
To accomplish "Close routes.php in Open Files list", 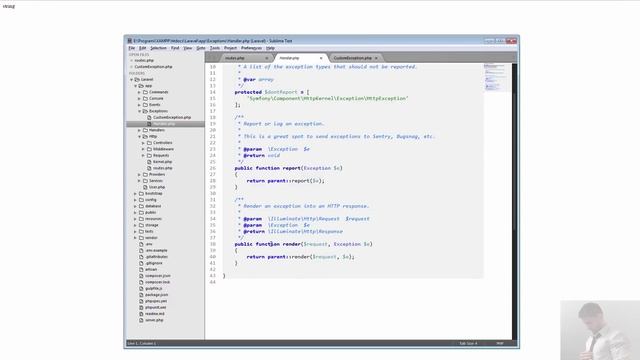I will click(131, 60).
